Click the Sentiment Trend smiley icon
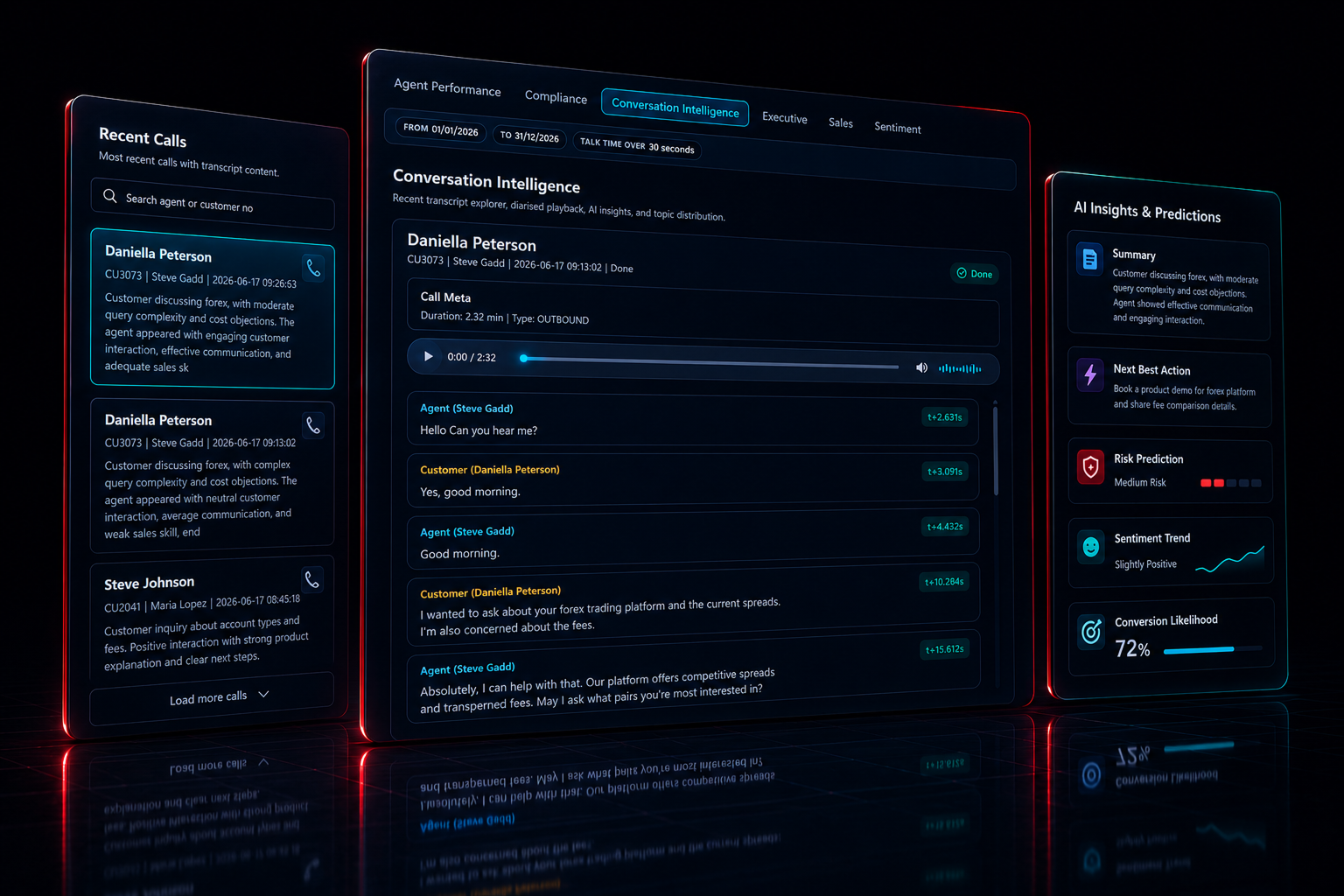The image size is (1344, 896). 1091,547
